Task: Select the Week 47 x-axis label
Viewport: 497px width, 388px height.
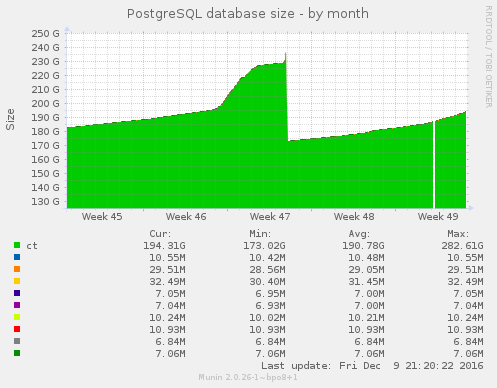Action: (270, 217)
